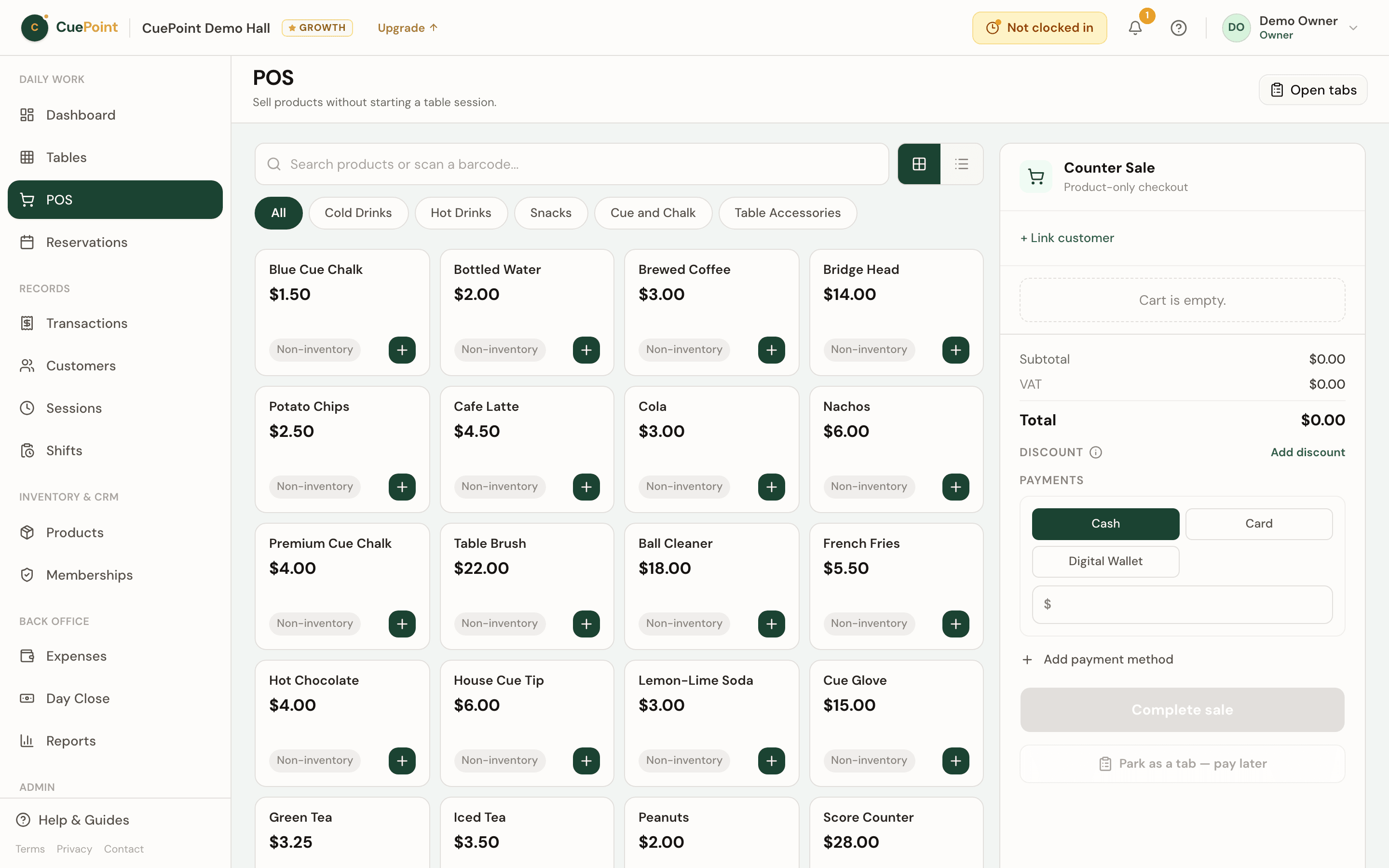
Task: Open Privacy link in footer
Action: [74, 849]
